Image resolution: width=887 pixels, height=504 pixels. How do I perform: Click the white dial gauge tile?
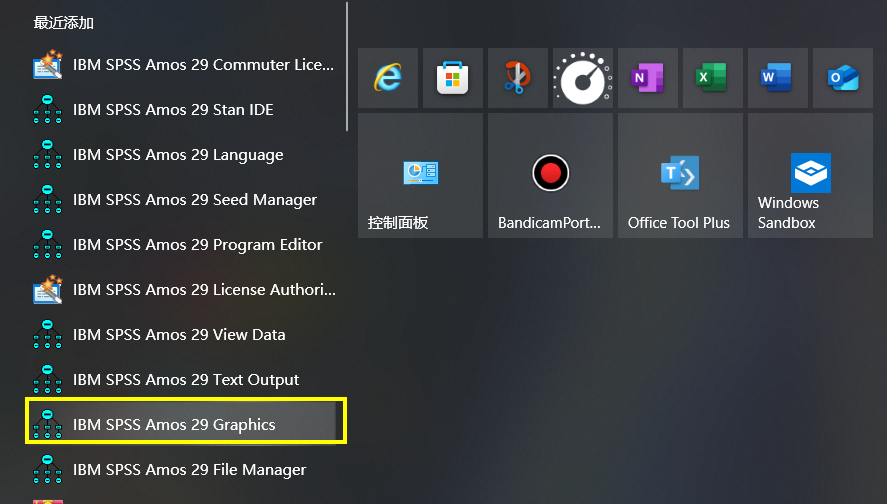pyautogui.click(x=582, y=78)
